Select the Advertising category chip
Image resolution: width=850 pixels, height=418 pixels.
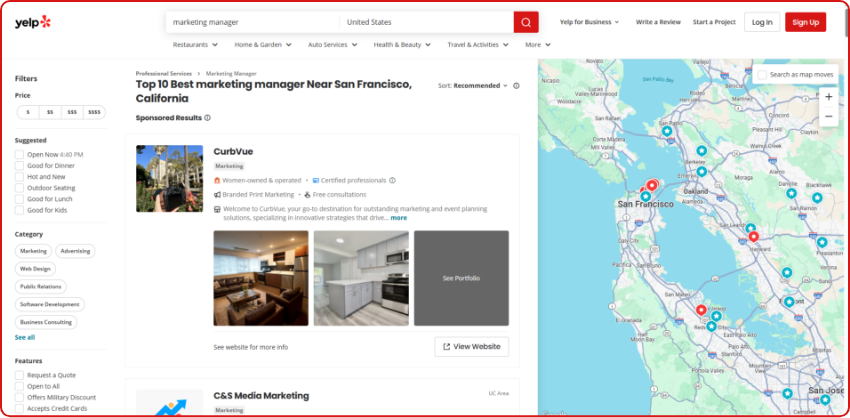tap(75, 252)
